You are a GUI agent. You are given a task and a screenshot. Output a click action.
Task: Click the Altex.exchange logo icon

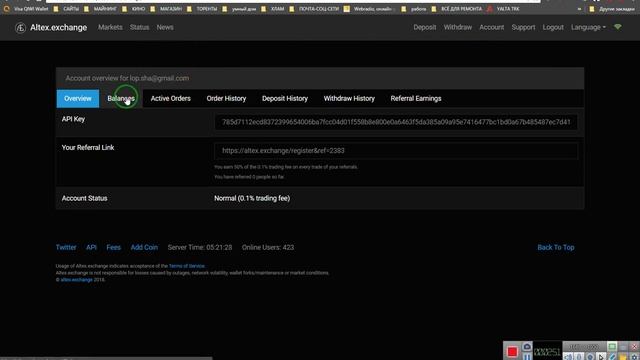tap(20, 28)
